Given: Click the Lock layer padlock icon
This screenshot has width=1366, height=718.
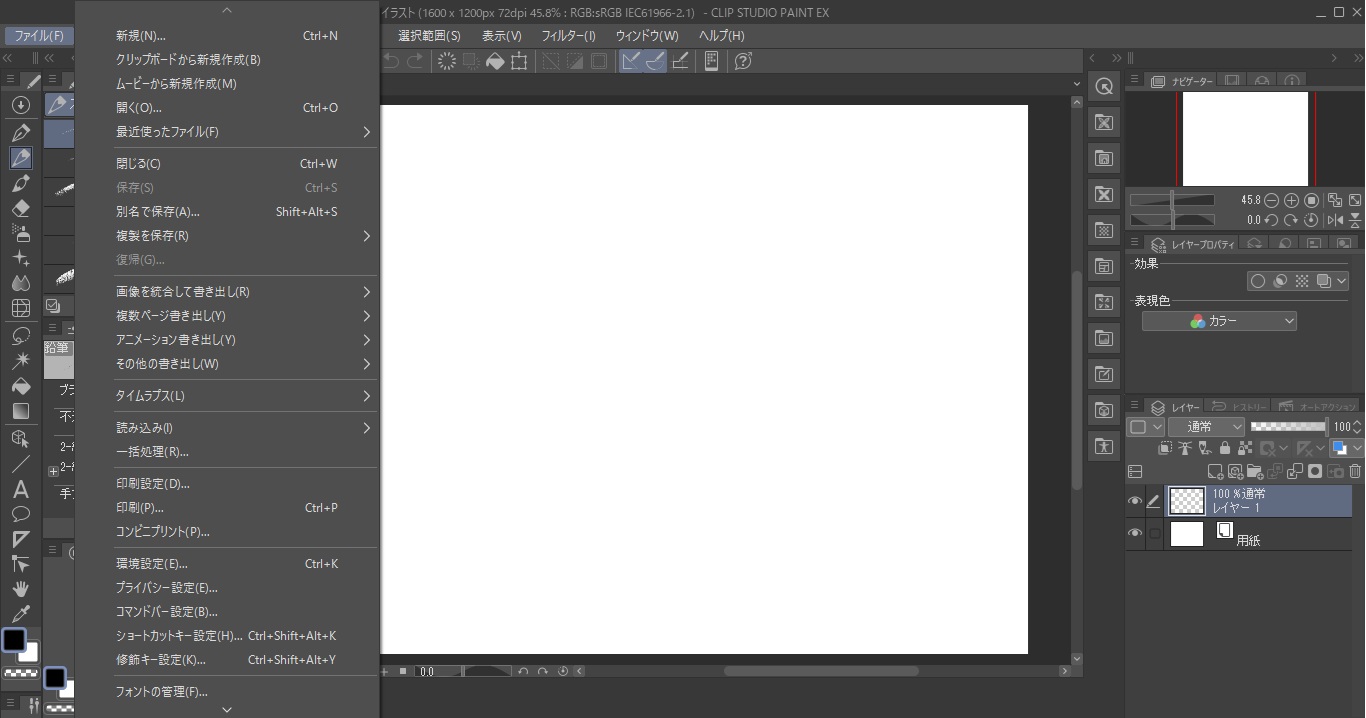Looking at the screenshot, I should click(x=1225, y=449).
